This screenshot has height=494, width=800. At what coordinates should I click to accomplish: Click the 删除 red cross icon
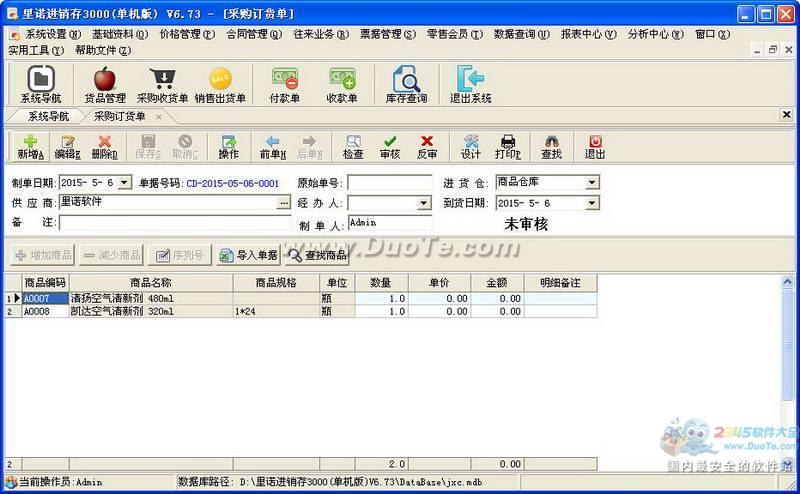105,147
